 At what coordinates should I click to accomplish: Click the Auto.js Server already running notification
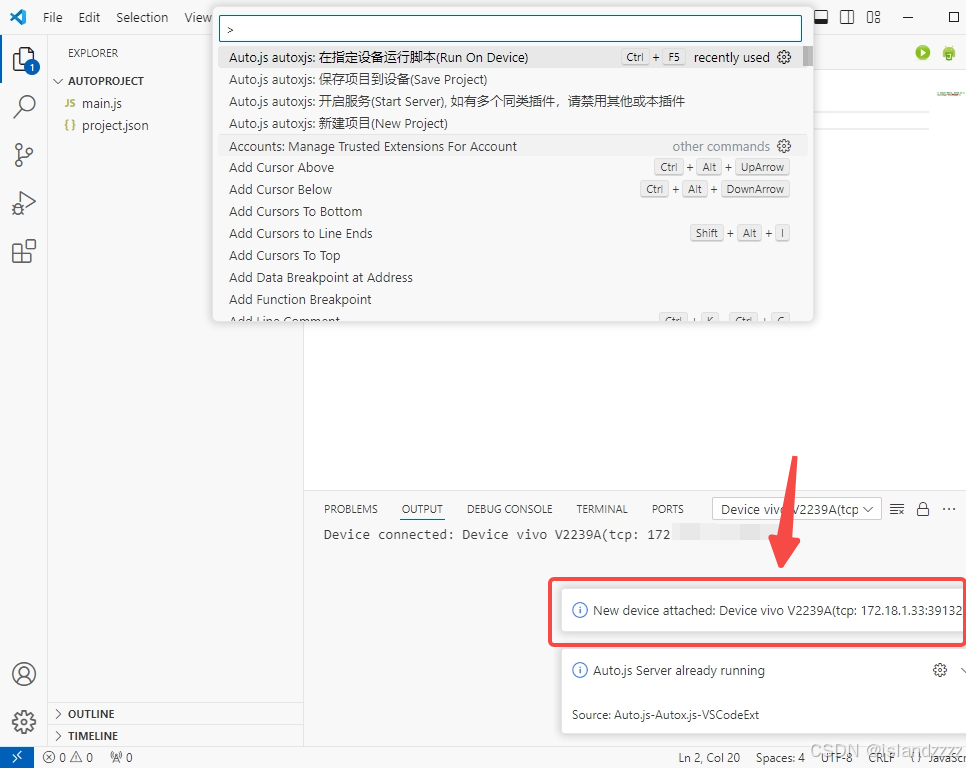pyautogui.click(x=763, y=691)
